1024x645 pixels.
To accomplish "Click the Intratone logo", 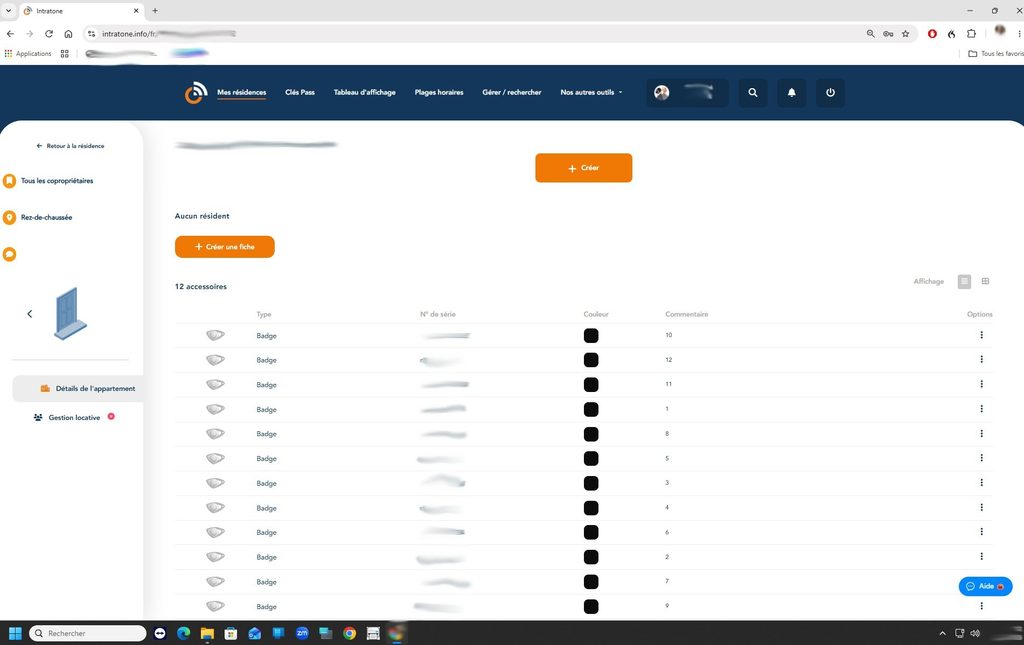I will 196,93.
